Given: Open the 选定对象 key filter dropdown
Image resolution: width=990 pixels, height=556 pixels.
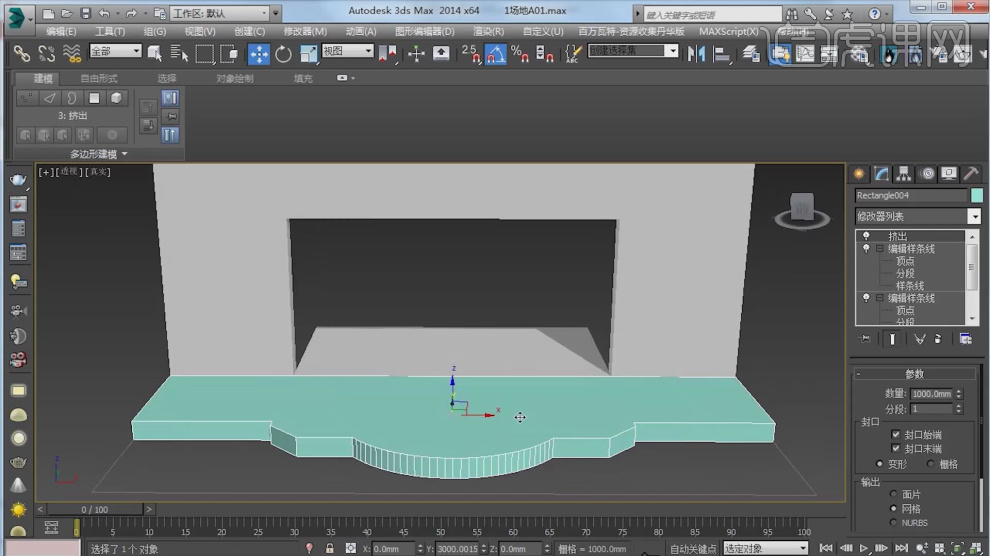Looking at the screenshot, I should click(765, 548).
